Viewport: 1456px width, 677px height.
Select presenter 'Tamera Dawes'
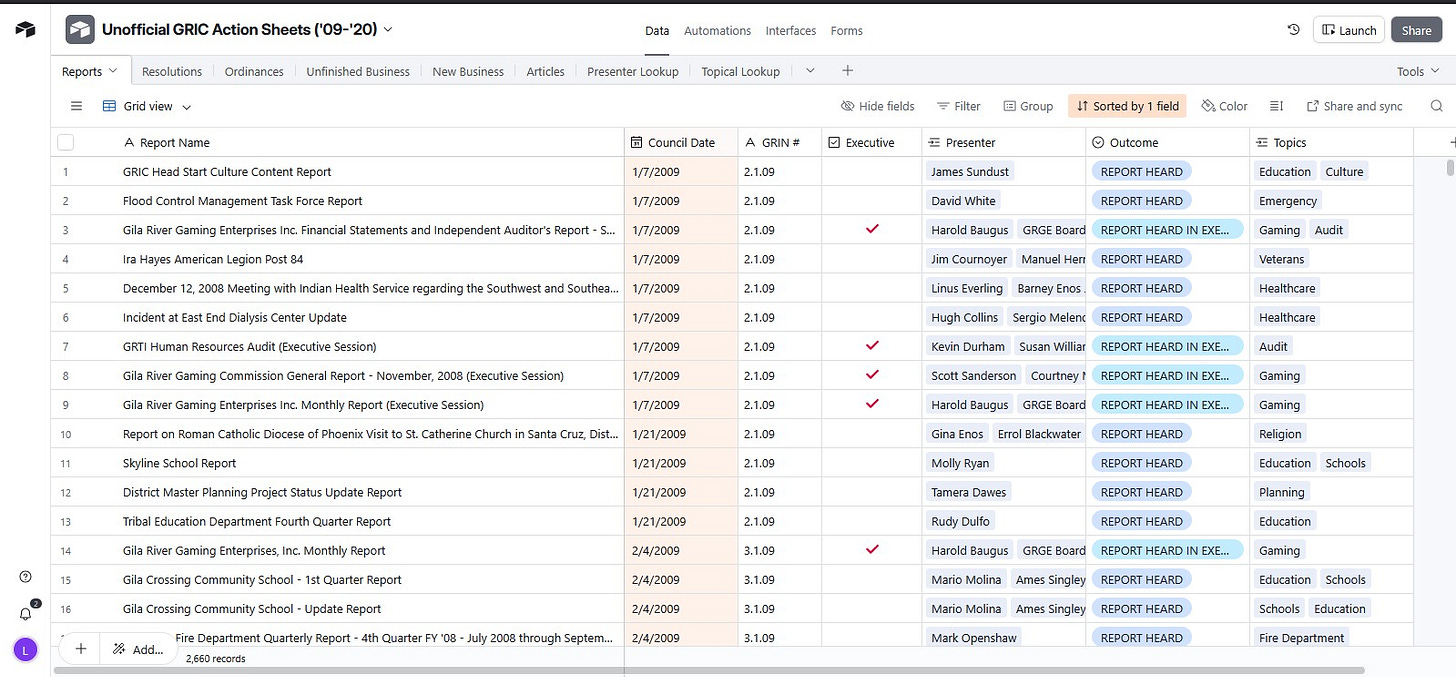pos(968,492)
